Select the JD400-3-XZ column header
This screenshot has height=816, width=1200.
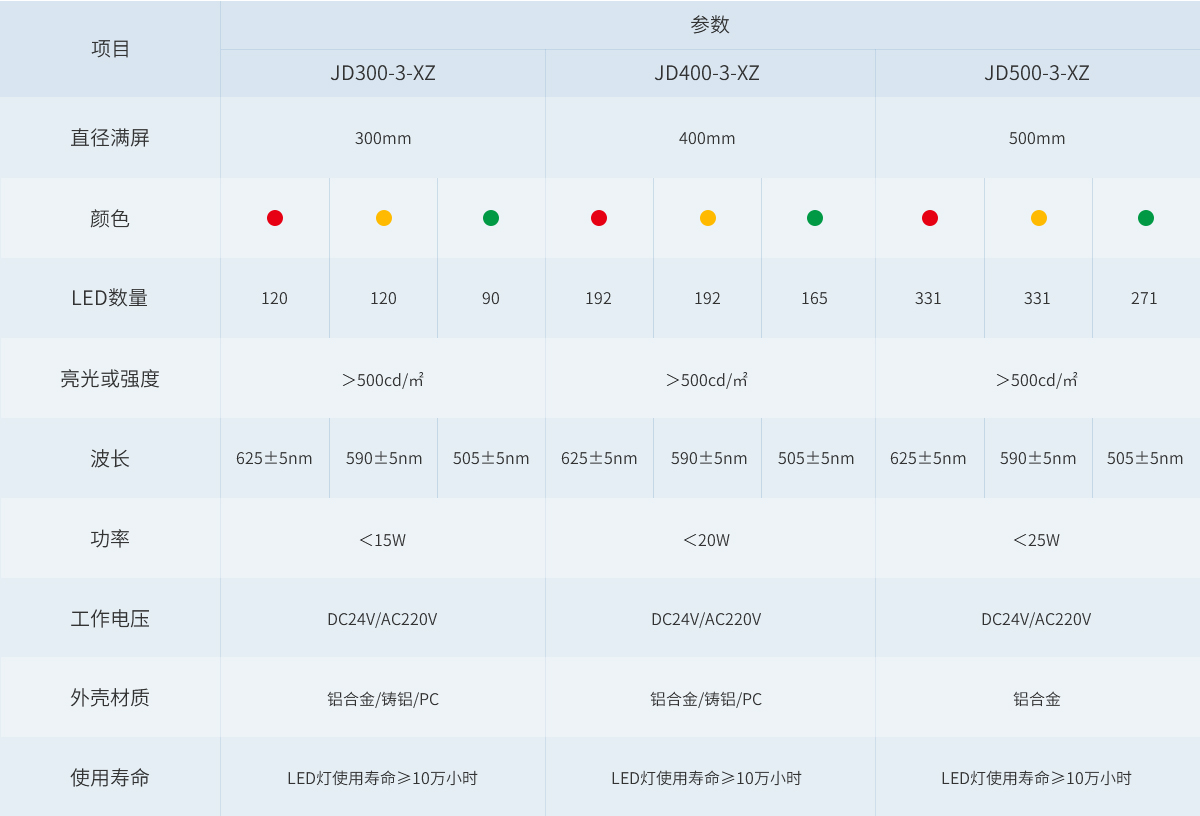pyautogui.click(x=707, y=72)
